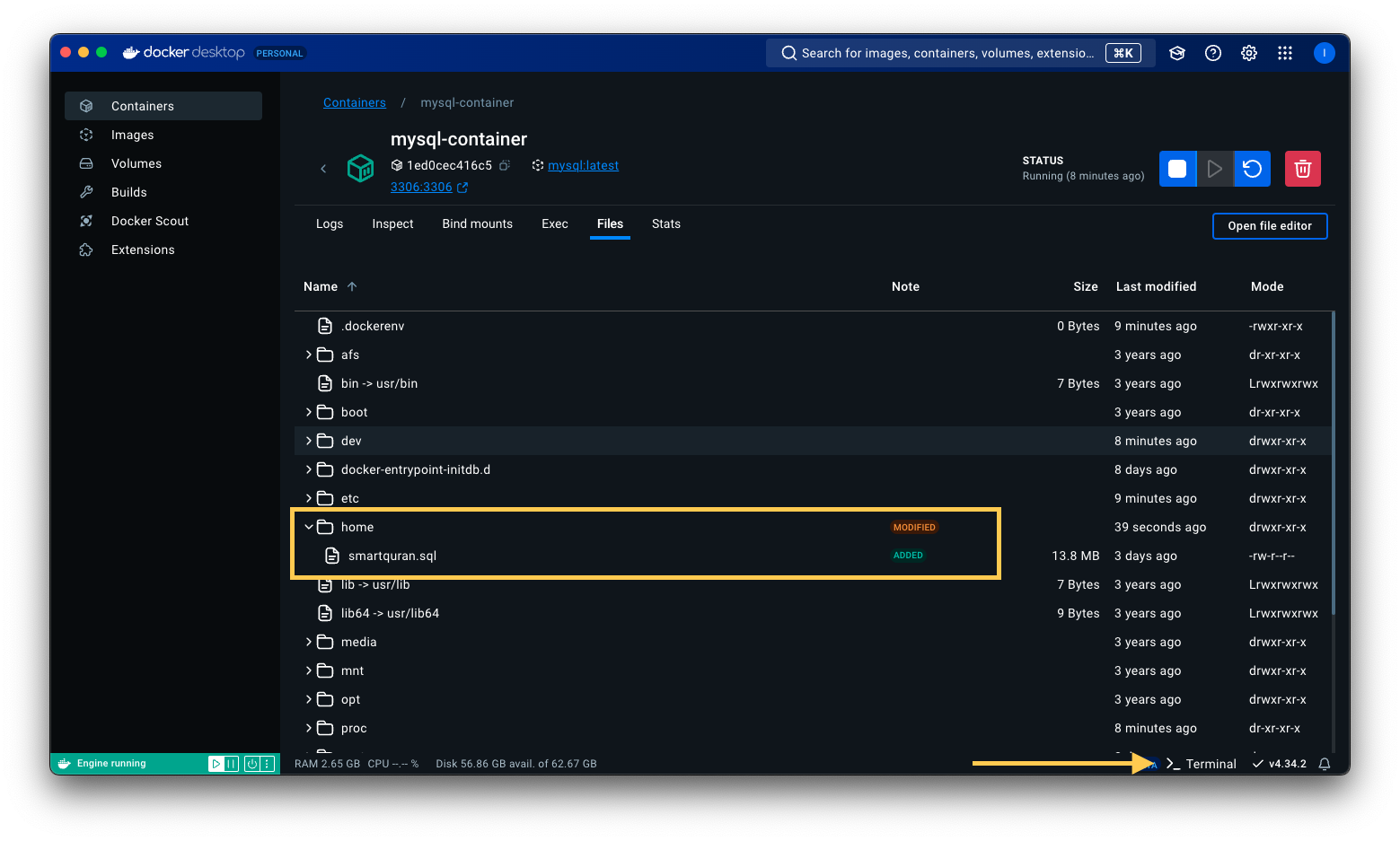
Task: Resume engine with the status bar play icon
Action: [x=216, y=764]
